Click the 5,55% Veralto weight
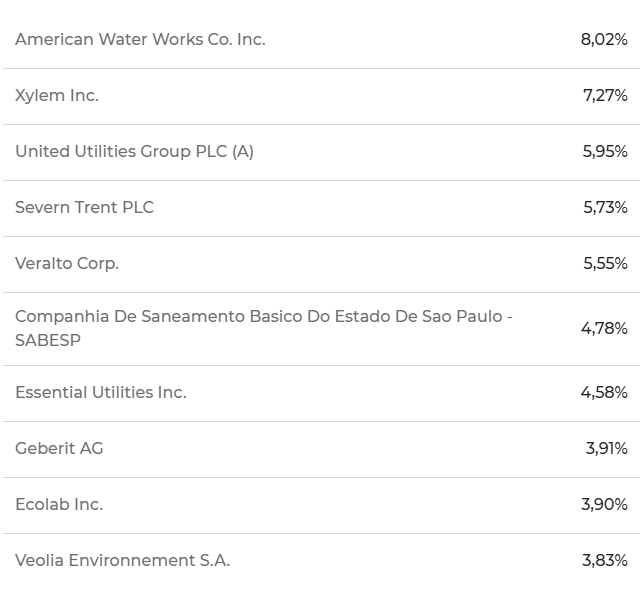The height and width of the screenshot is (597, 643). tap(605, 264)
